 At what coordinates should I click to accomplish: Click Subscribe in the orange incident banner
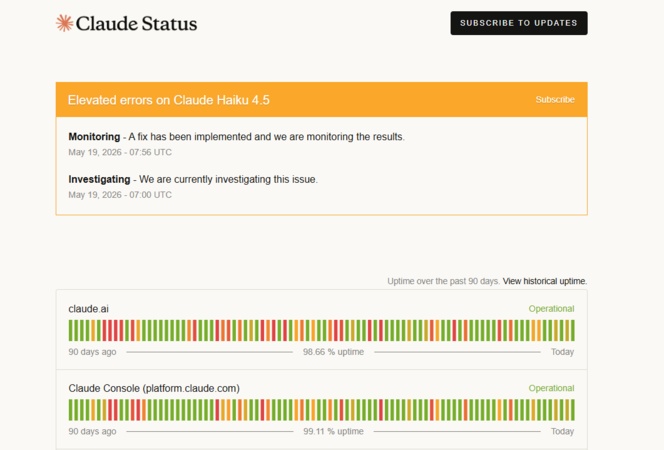click(x=555, y=99)
